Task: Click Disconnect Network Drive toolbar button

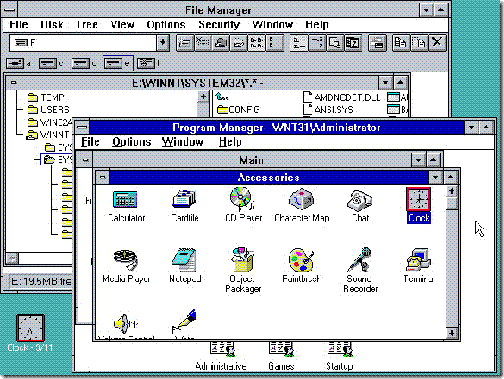Action: pyautogui.click(x=202, y=43)
